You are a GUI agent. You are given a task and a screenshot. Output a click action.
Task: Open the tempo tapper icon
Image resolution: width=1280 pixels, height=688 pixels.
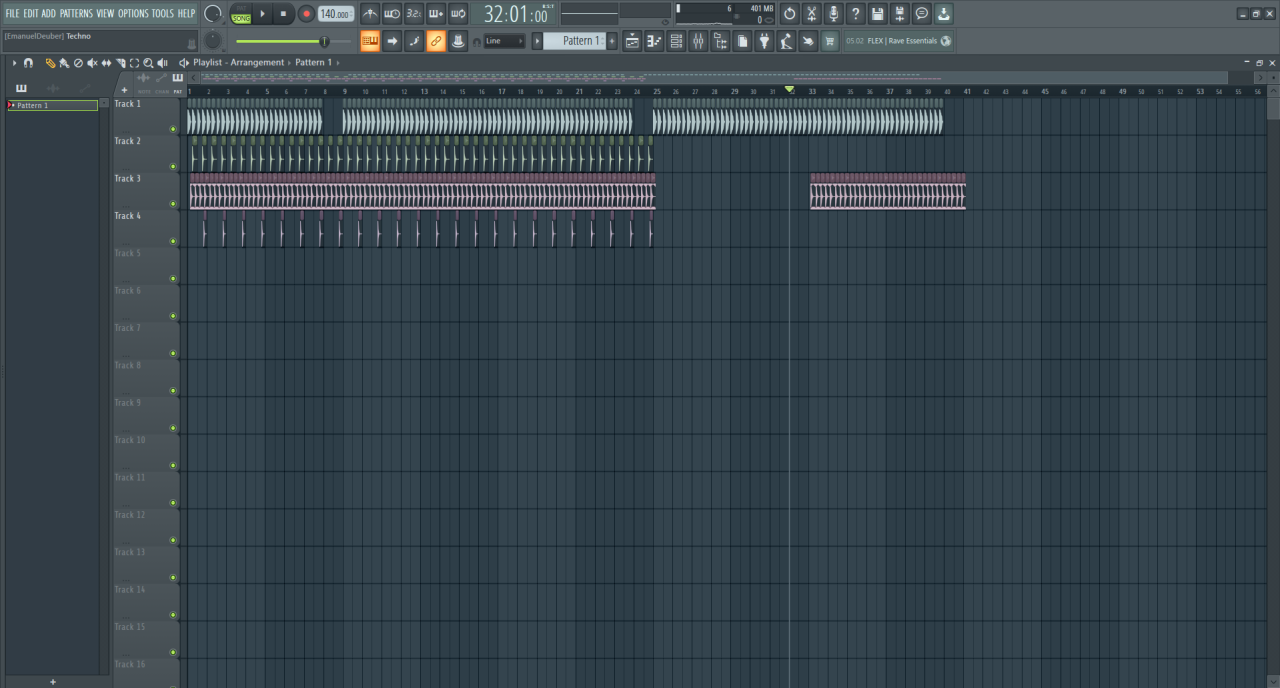786,41
